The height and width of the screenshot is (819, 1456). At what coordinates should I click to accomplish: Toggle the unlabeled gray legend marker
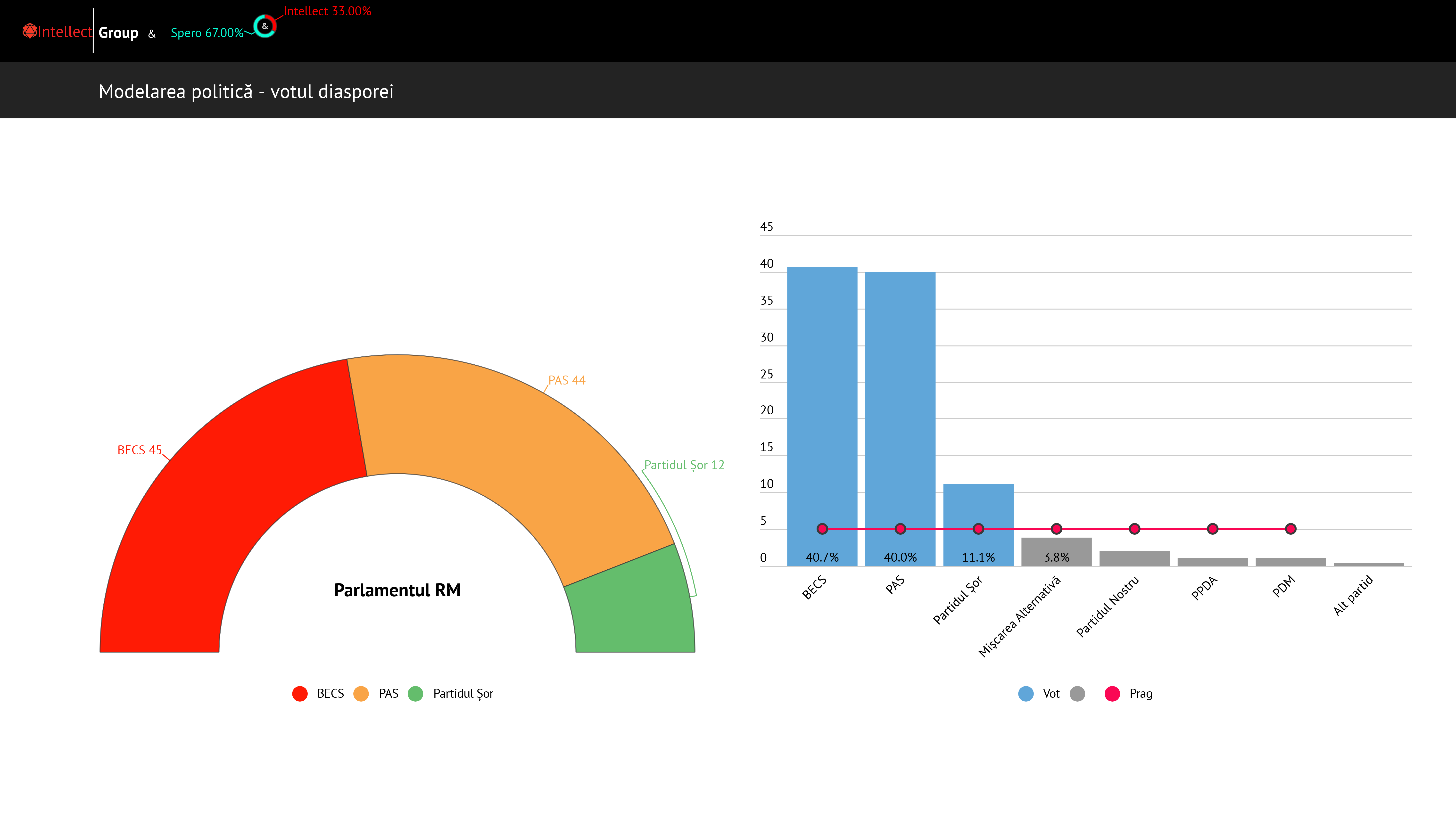(x=1077, y=694)
